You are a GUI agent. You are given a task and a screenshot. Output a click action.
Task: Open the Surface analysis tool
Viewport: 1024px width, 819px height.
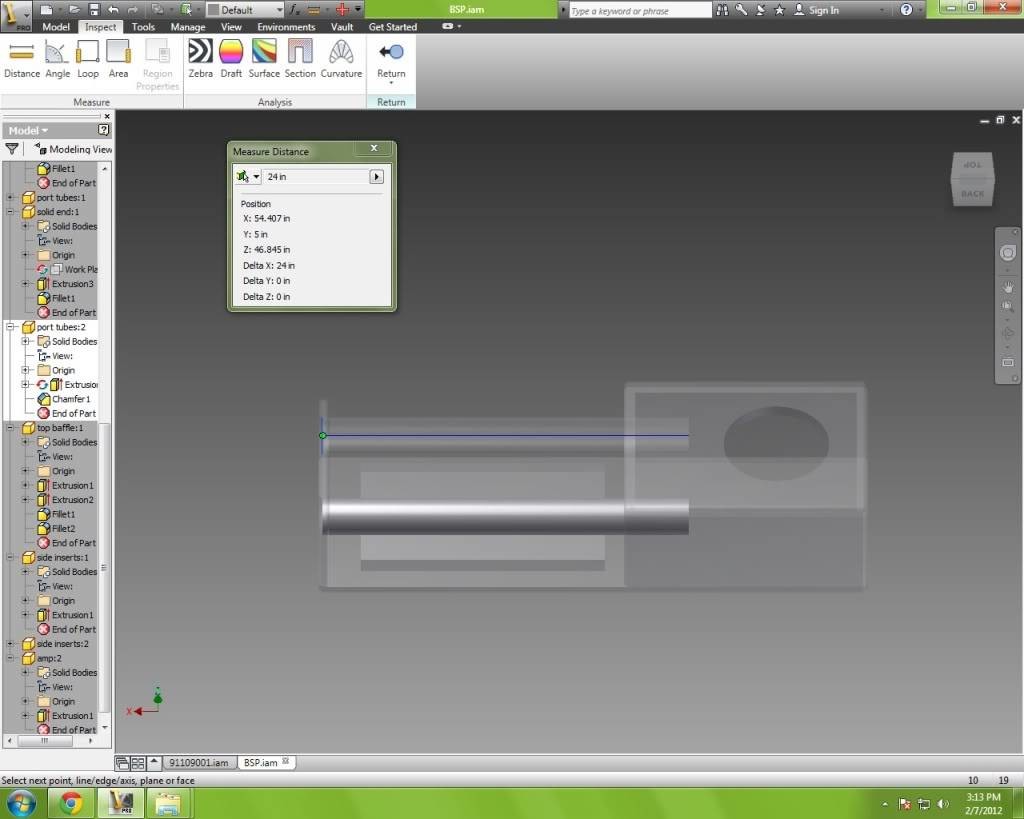tap(264, 59)
